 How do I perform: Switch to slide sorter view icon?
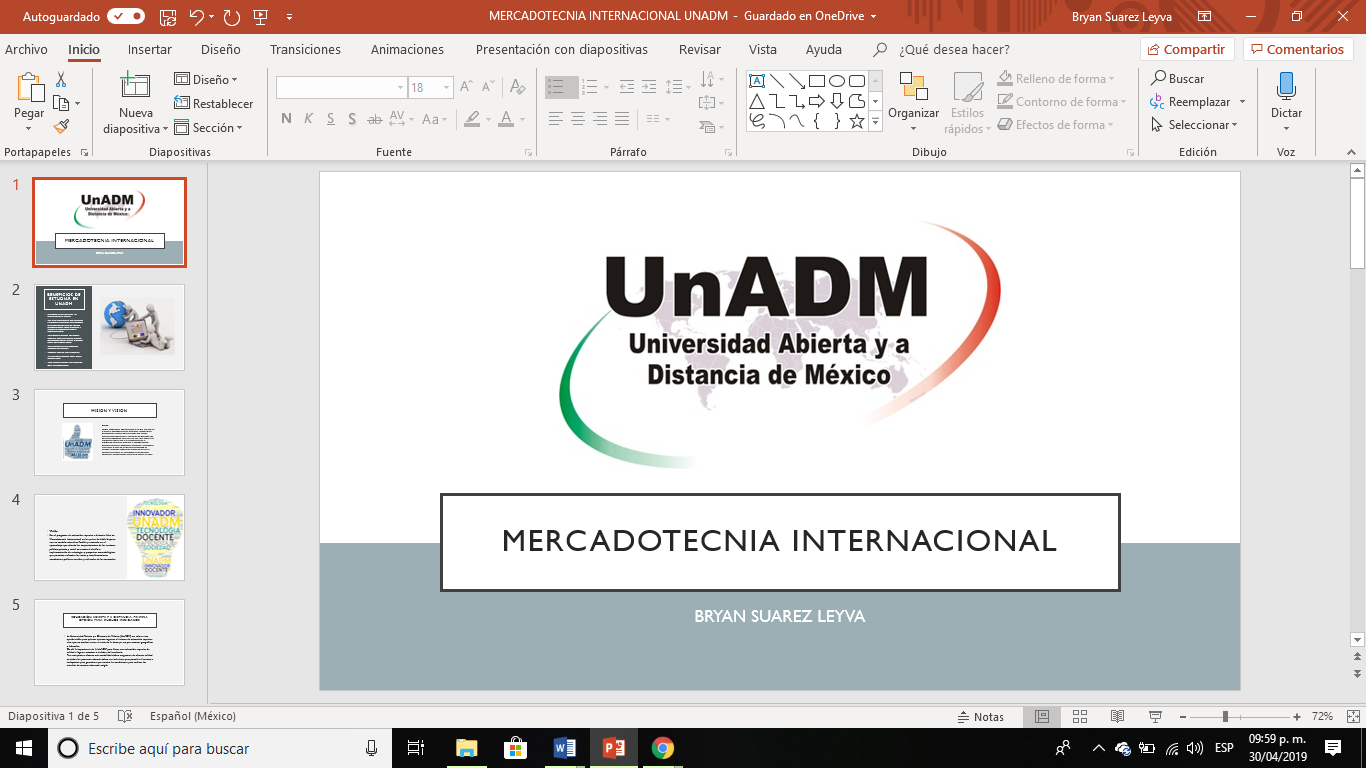pyautogui.click(x=1079, y=717)
